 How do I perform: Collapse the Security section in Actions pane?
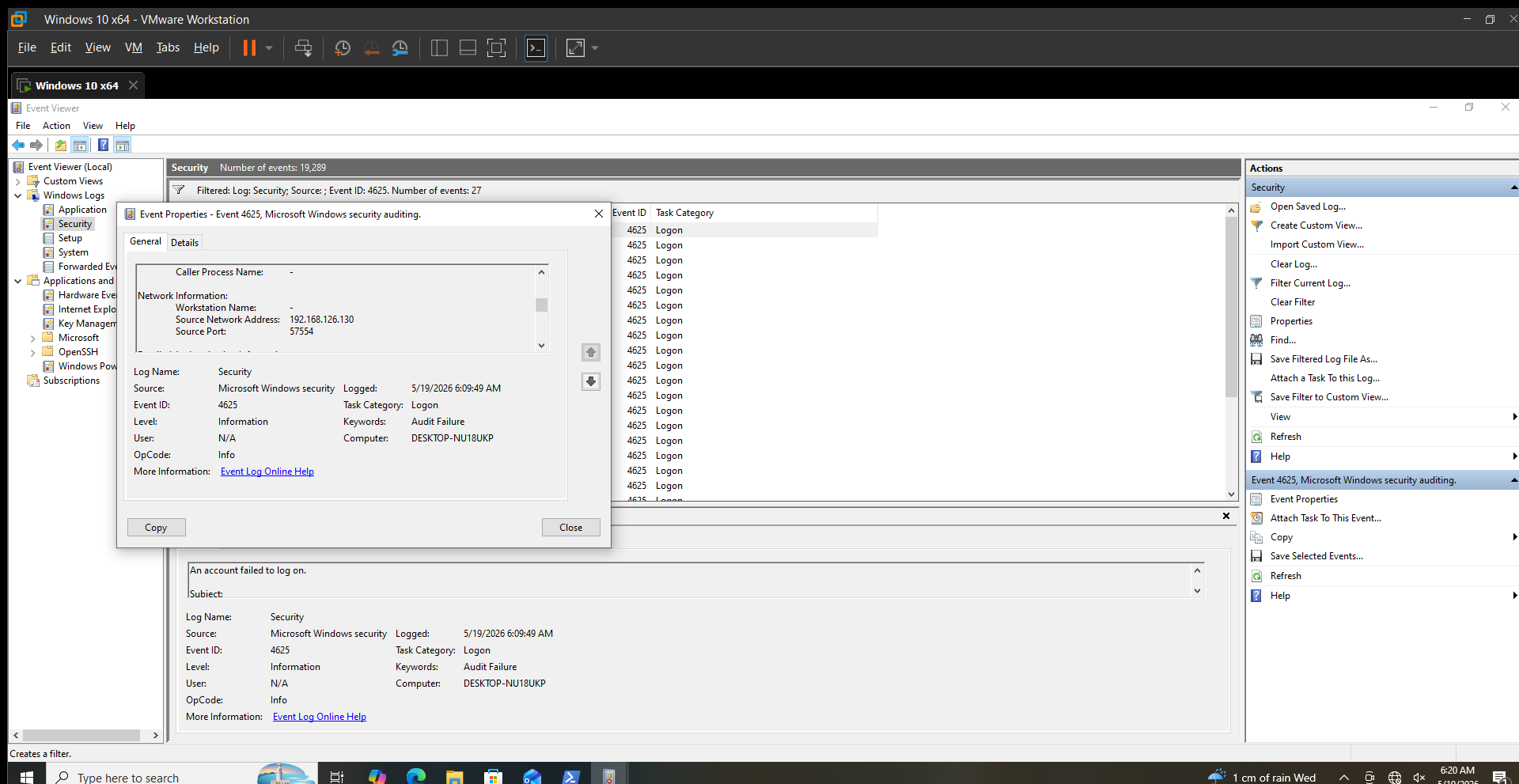coord(1513,187)
